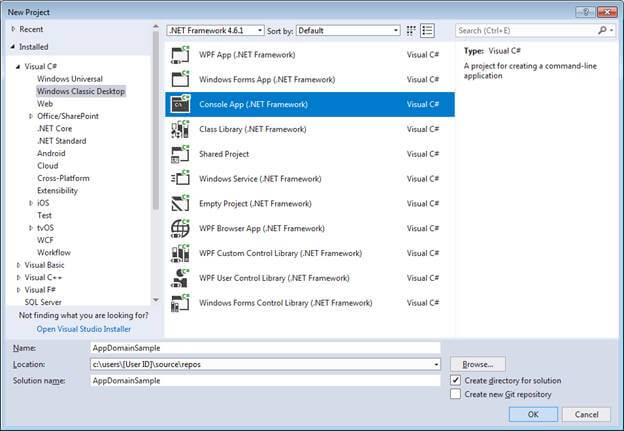The image size is (624, 431).
Task: Select the Cross-Platform category
Action: (x=63, y=178)
